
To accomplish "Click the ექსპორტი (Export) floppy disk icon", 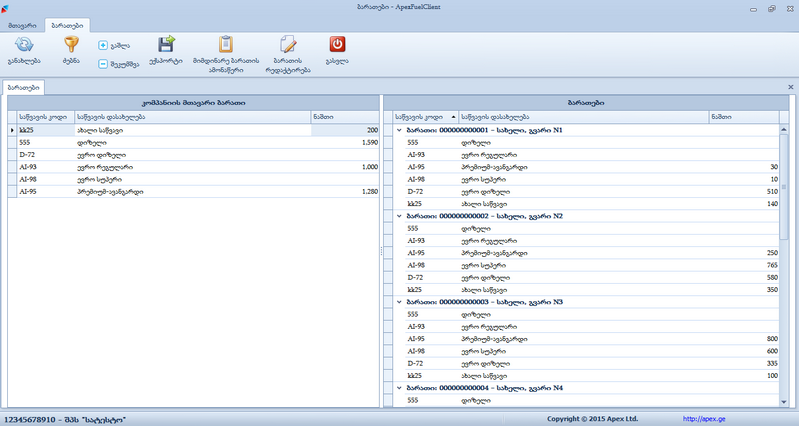I will [166, 44].
